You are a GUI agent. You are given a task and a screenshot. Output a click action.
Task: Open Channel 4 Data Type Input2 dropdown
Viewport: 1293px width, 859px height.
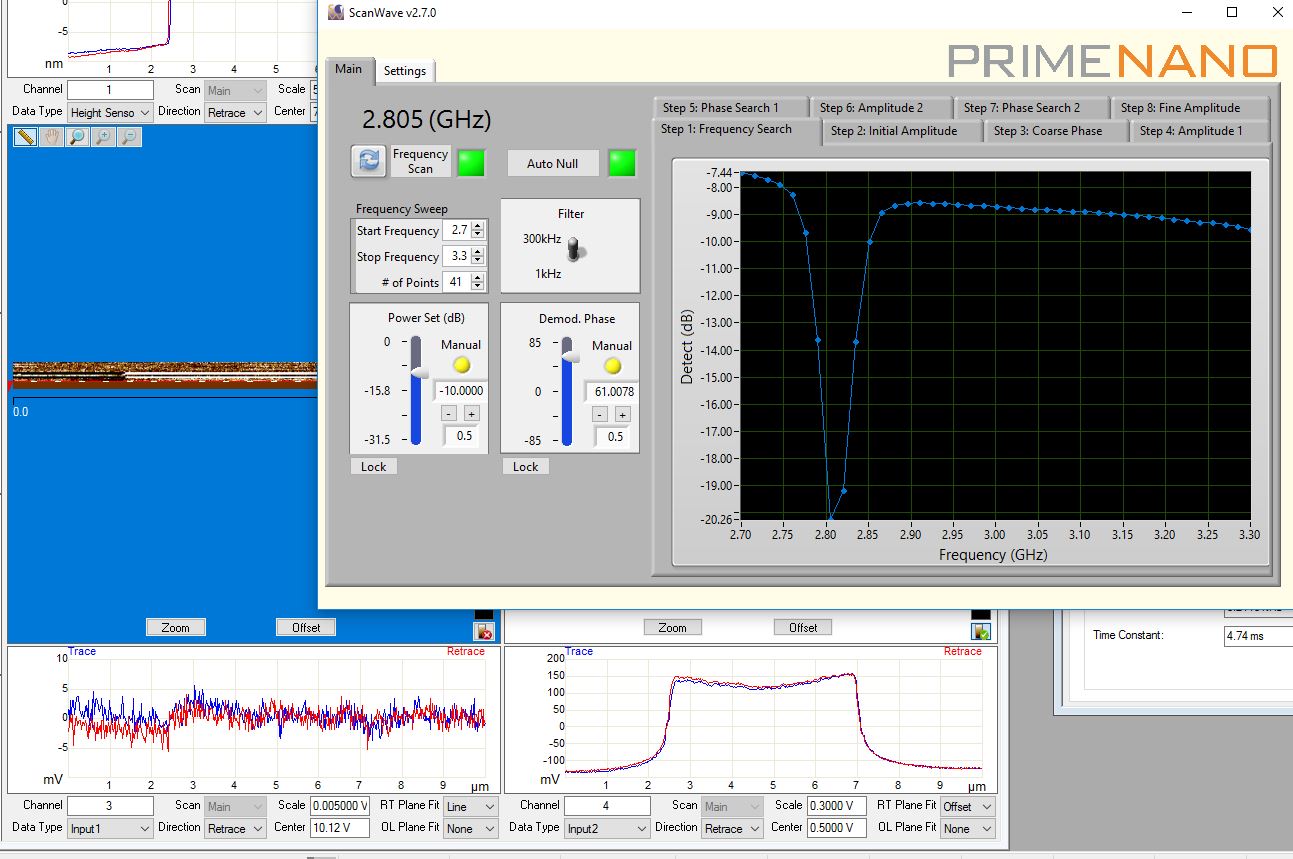pyautogui.click(x=607, y=829)
